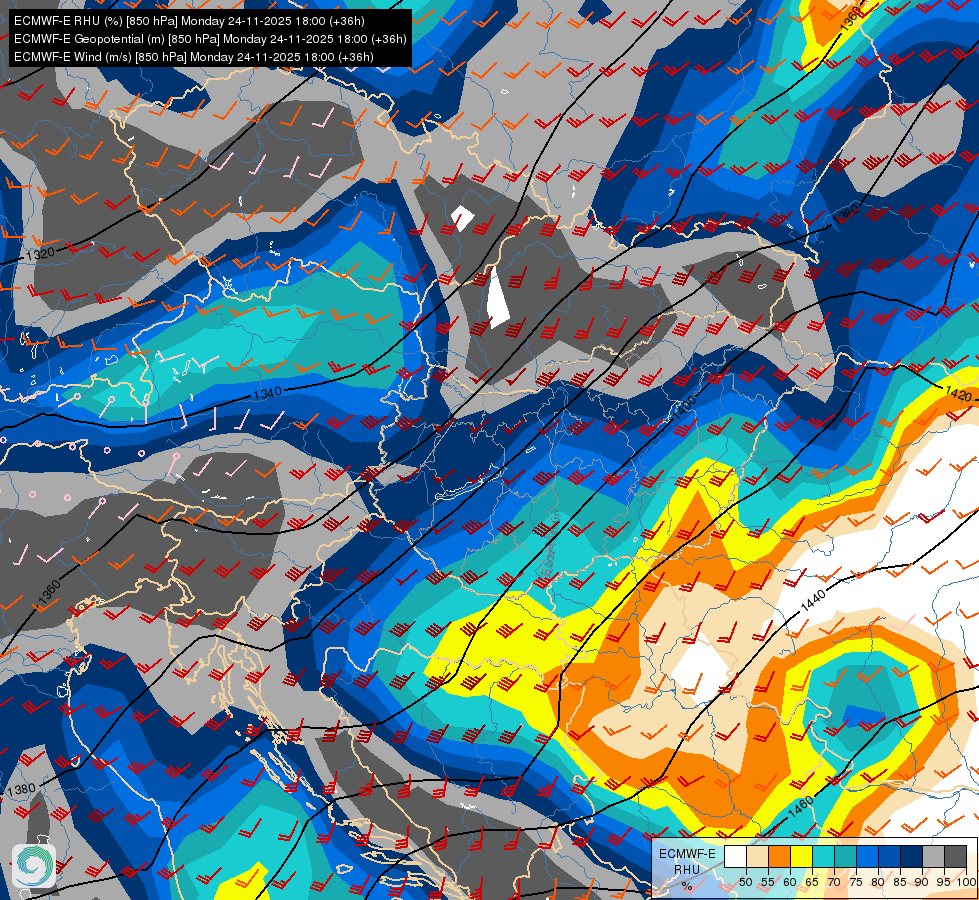The image size is (979, 900).
Task: Click the 1460 geopotential contour label
Action: point(801,807)
